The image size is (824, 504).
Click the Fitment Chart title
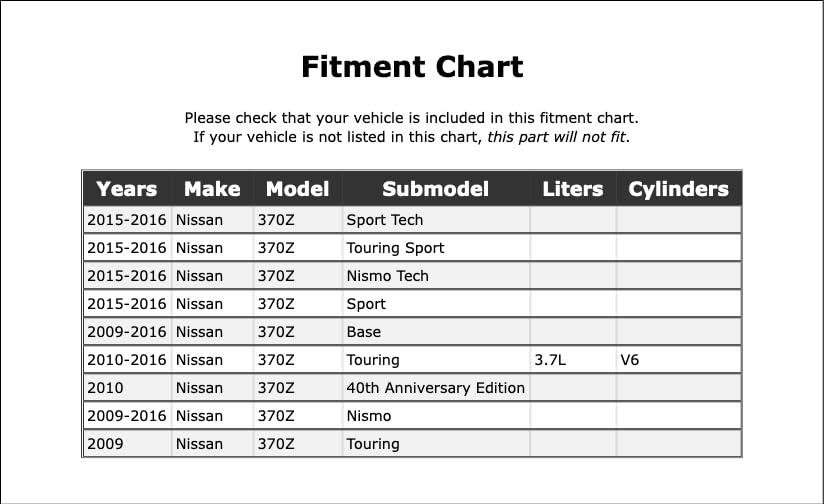[x=412, y=67]
